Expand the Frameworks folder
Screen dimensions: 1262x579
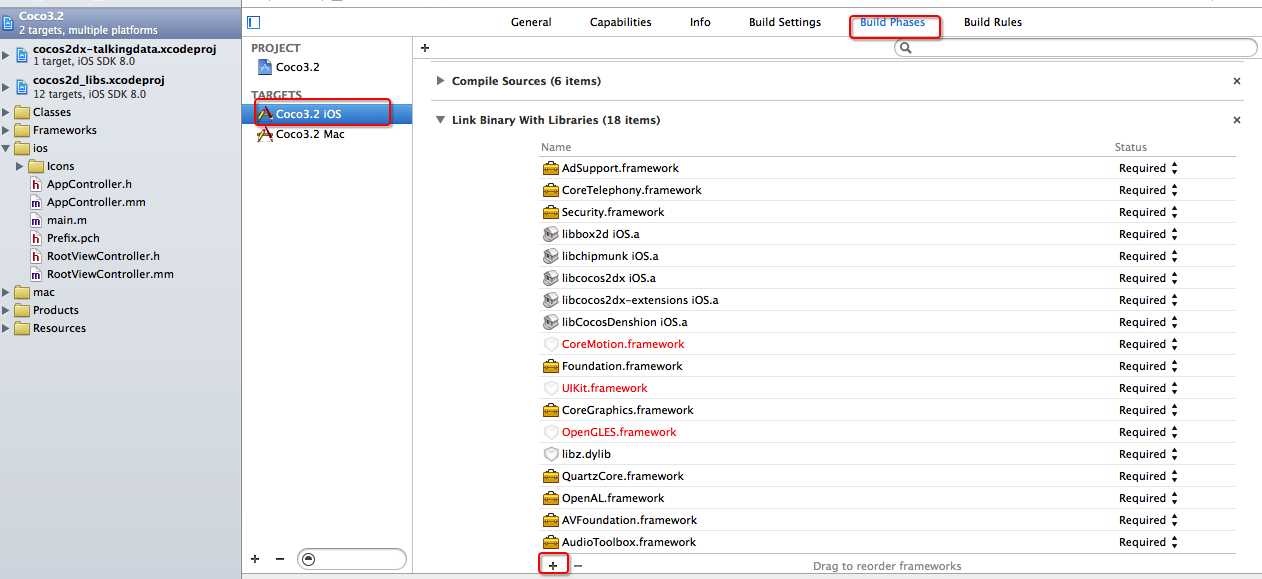pyautogui.click(x=7, y=130)
